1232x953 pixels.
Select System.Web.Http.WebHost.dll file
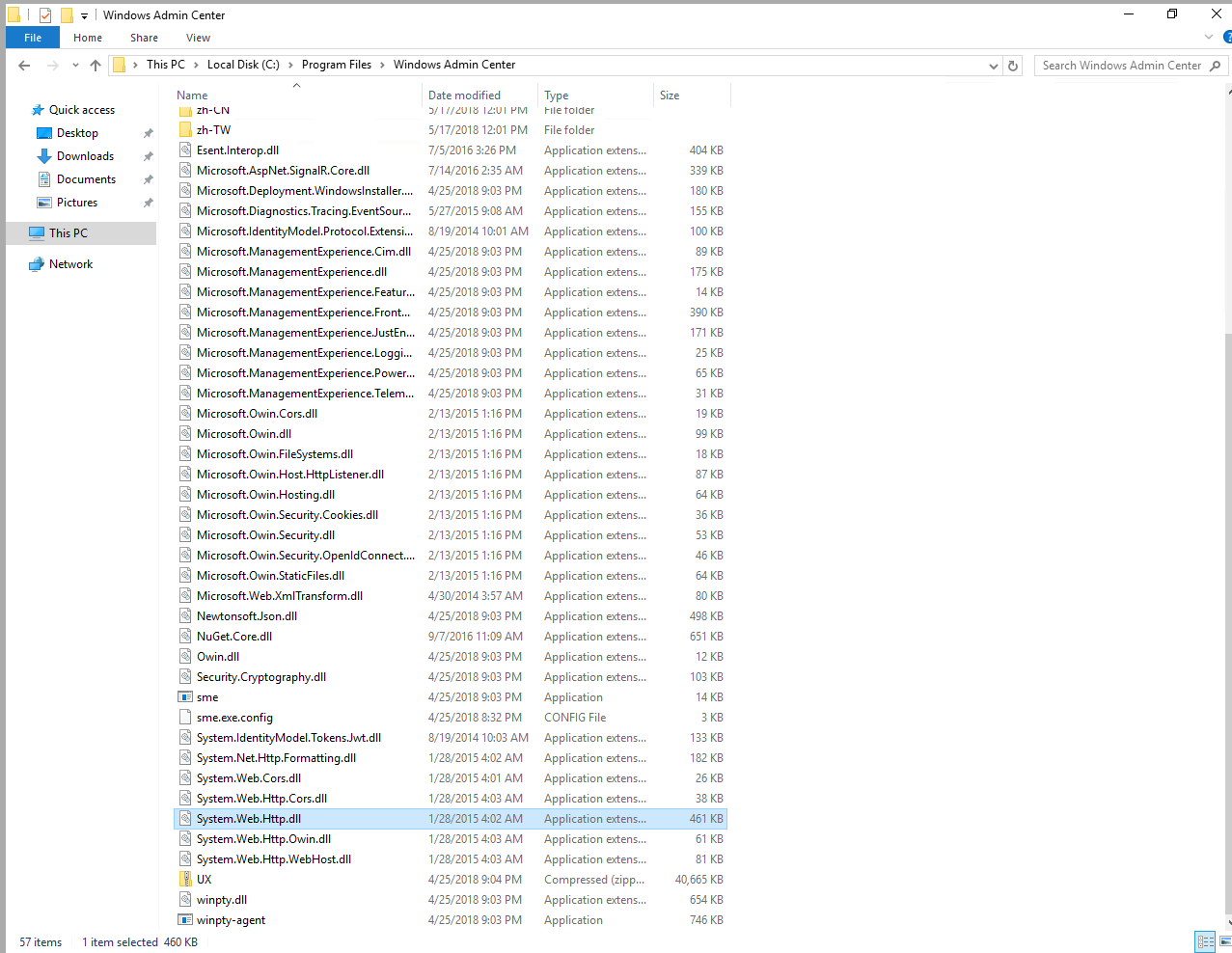274,859
